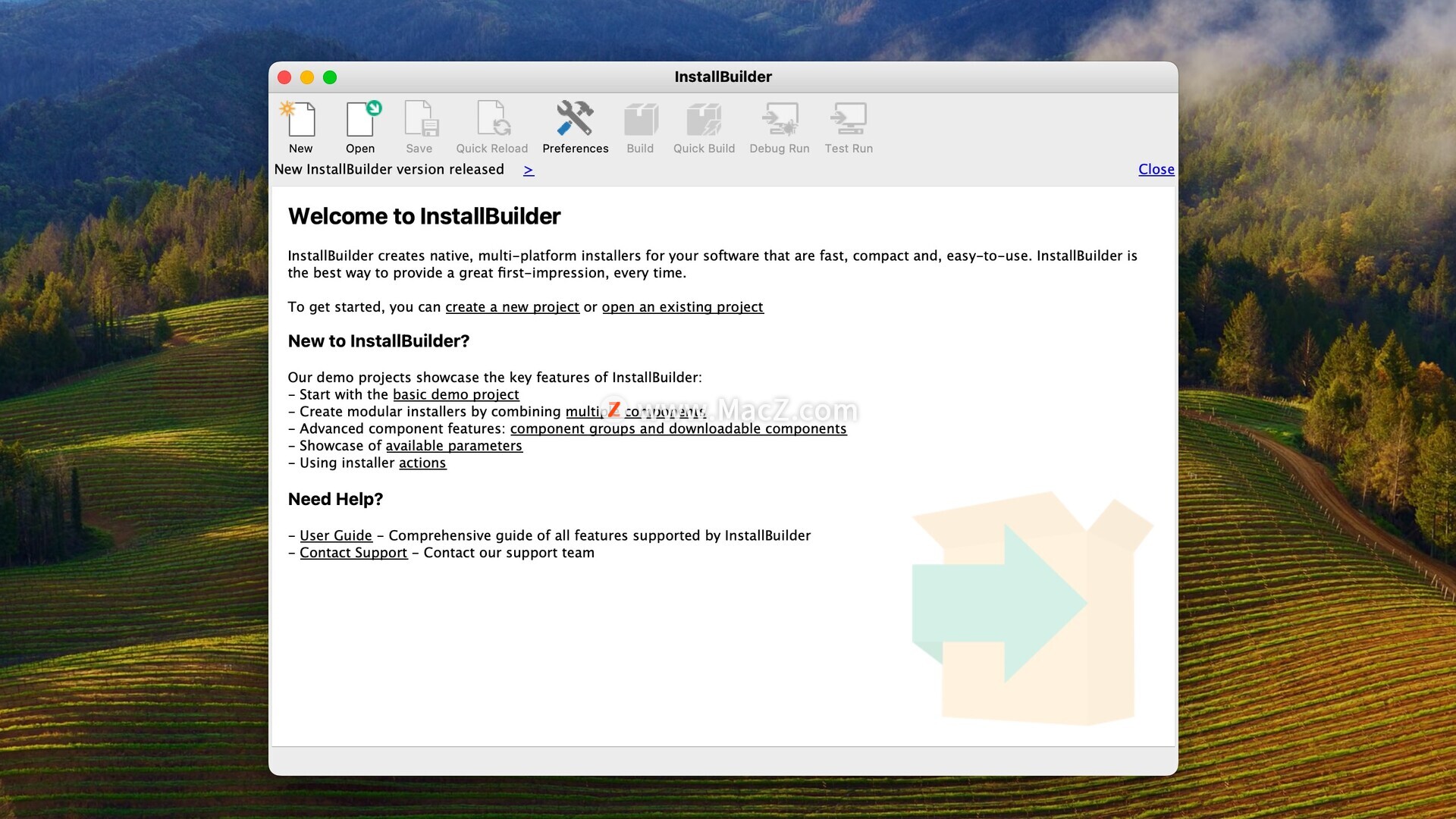Click 'open an existing project' link
This screenshot has width=1456, height=819.
(x=682, y=307)
